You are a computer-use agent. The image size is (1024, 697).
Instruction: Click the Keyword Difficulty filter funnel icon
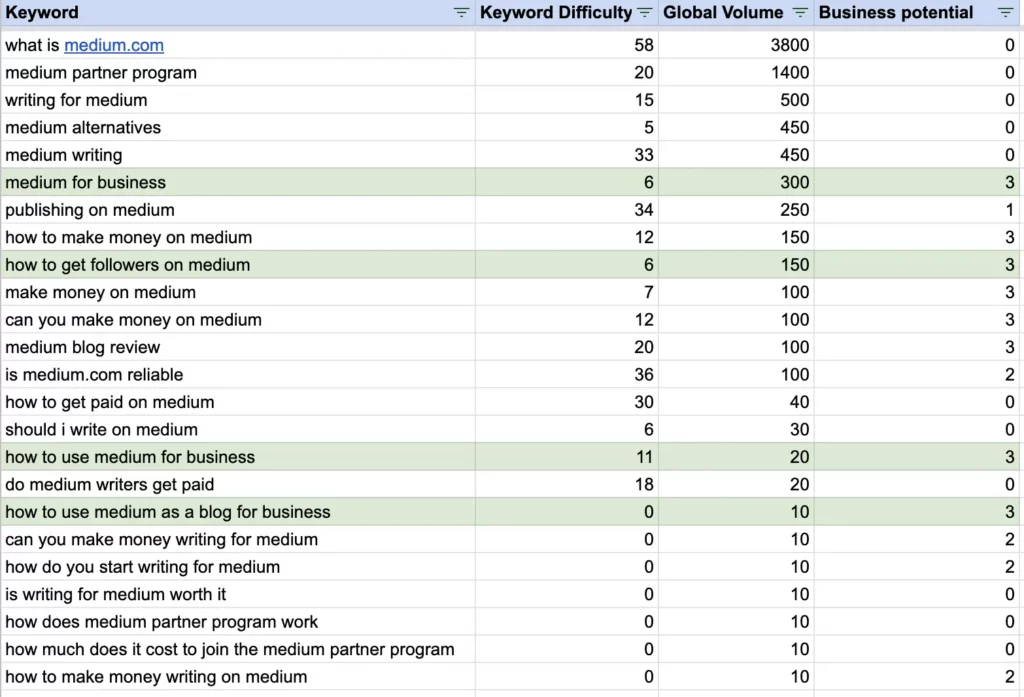[645, 13]
